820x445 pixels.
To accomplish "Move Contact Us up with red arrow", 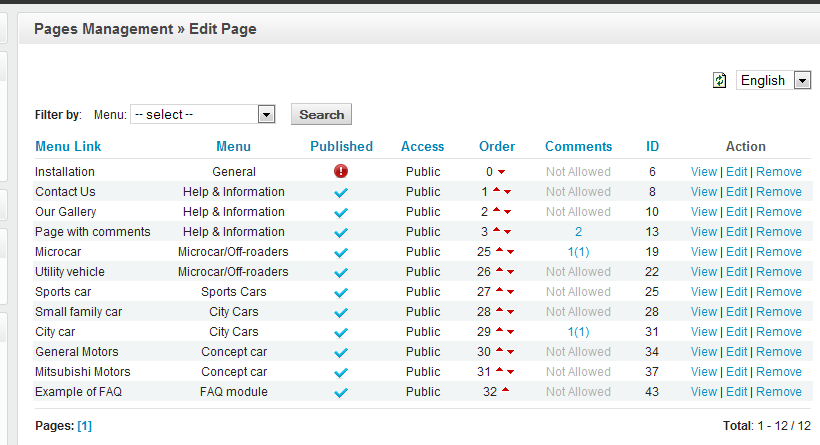I will click(496, 190).
